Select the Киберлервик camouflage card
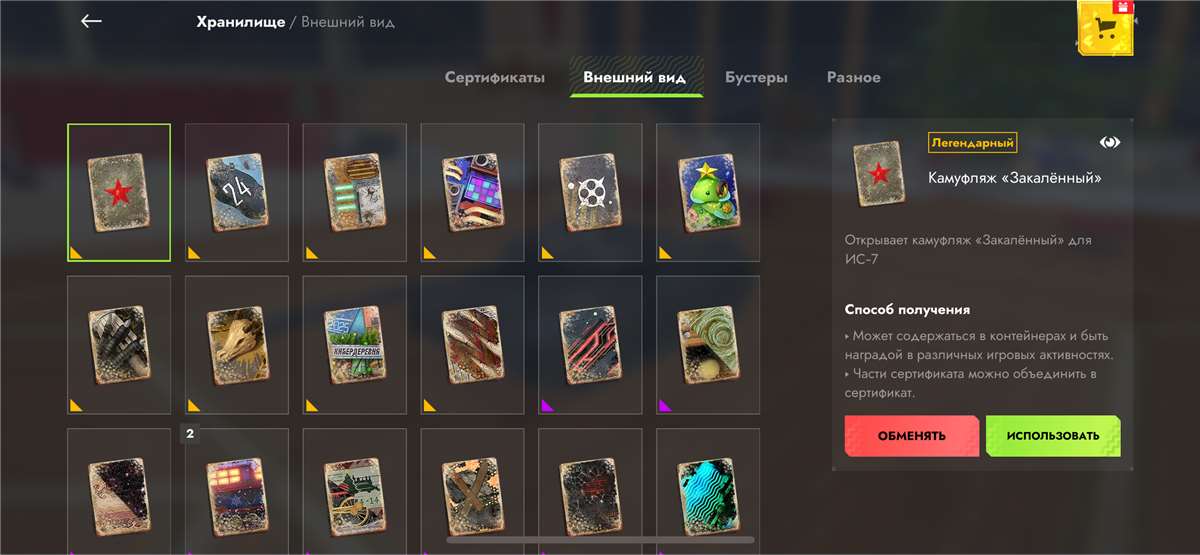Image resolution: width=1200 pixels, height=555 pixels. tap(355, 345)
